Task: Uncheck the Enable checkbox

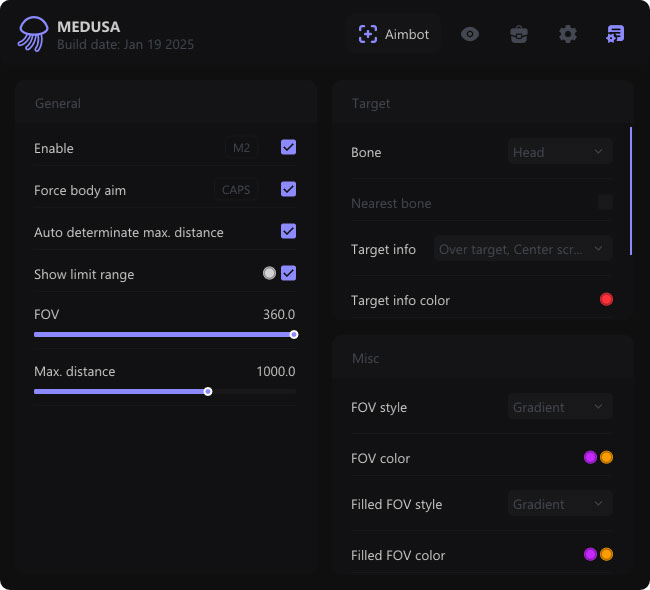Action: pos(288,147)
